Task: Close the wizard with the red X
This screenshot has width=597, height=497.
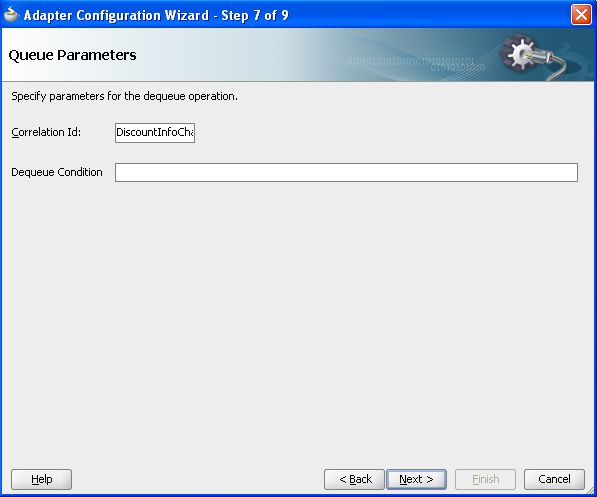Action: pos(581,15)
